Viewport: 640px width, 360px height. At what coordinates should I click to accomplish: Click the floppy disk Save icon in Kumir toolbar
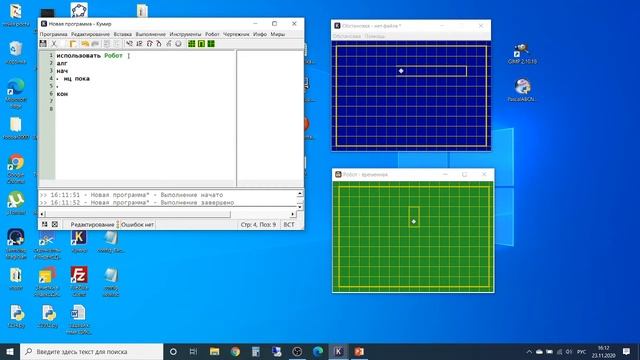43,44
